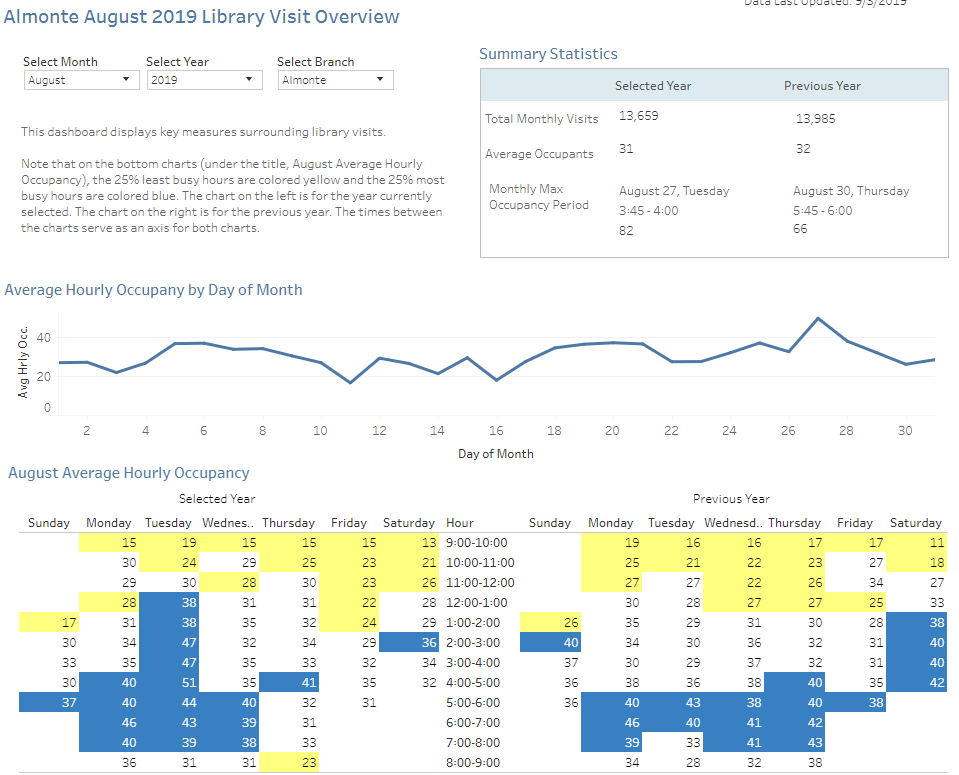This screenshot has width=959, height=775.
Task: Click the 'Average Occupants' row label
Action: coord(539,154)
